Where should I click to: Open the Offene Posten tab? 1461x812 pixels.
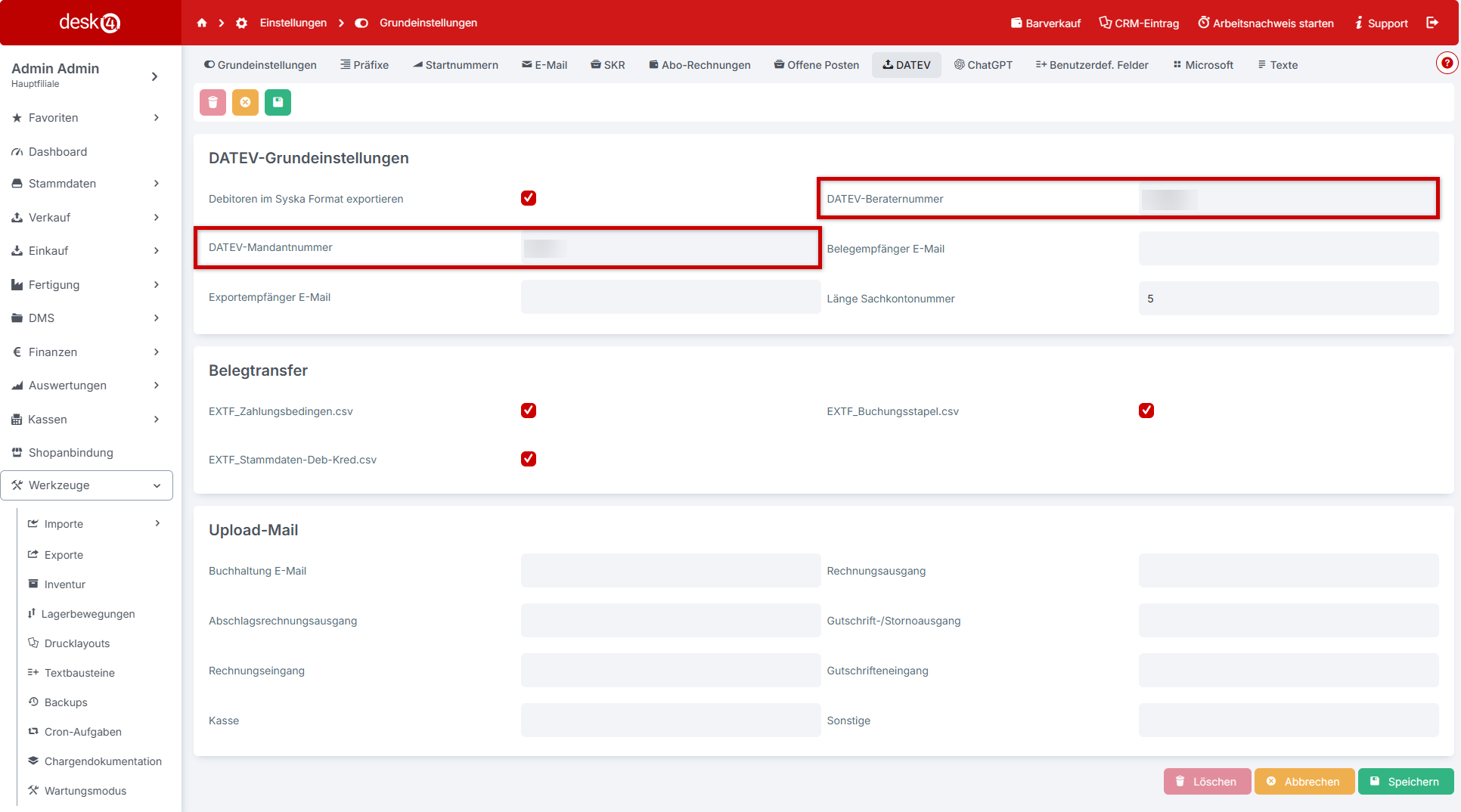click(817, 65)
